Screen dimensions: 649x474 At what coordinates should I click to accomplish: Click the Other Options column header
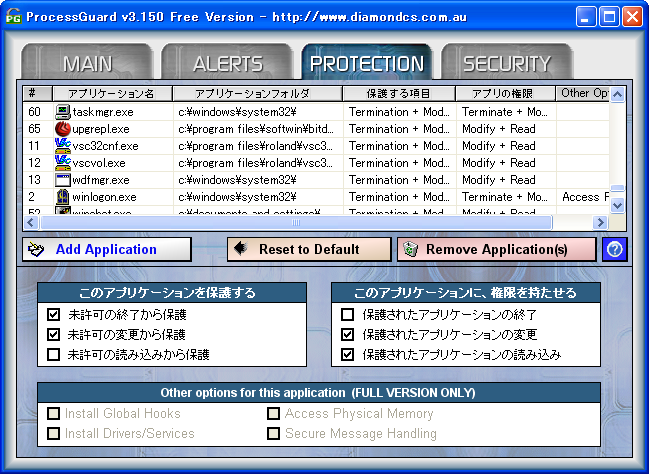click(583, 94)
